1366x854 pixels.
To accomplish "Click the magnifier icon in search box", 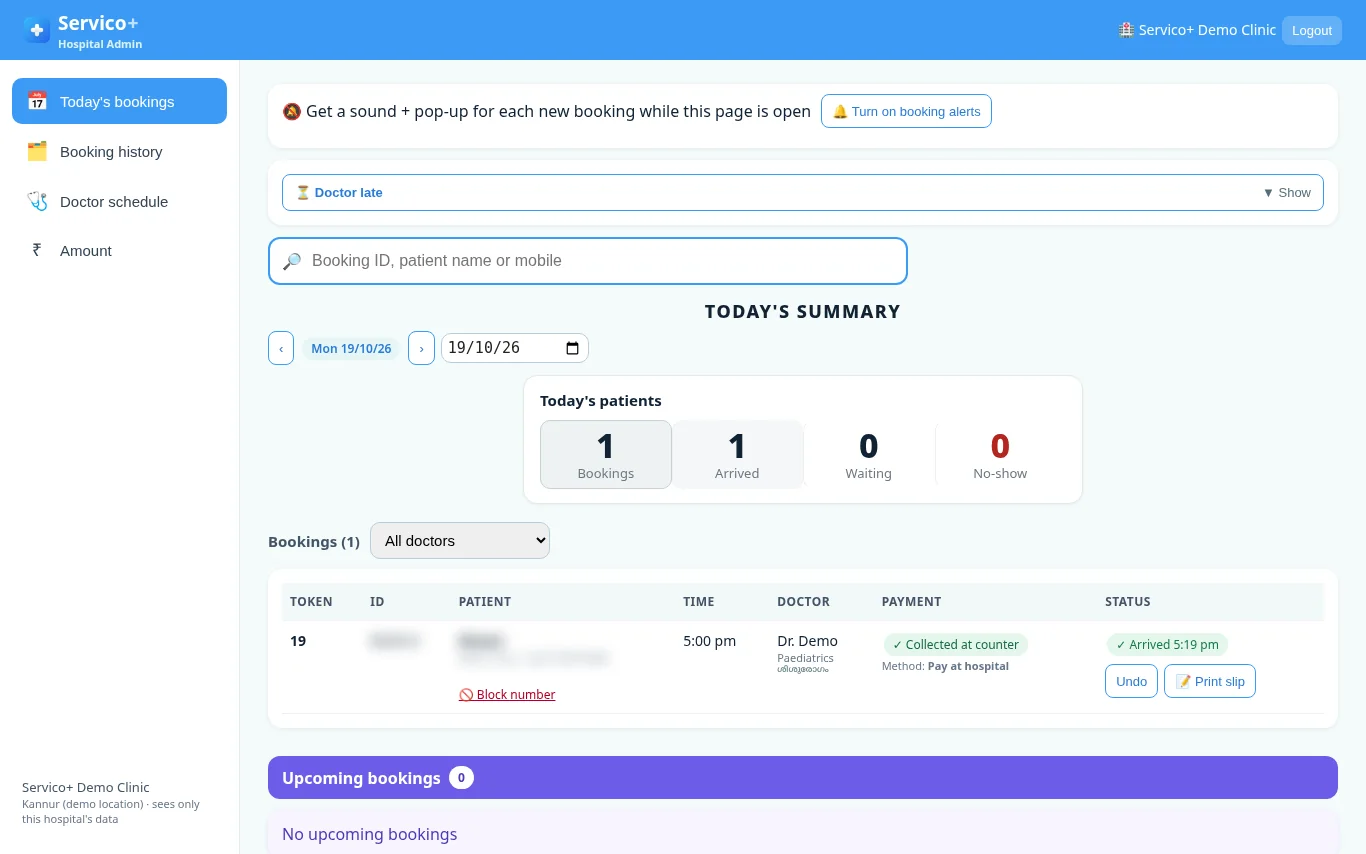I will point(292,261).
